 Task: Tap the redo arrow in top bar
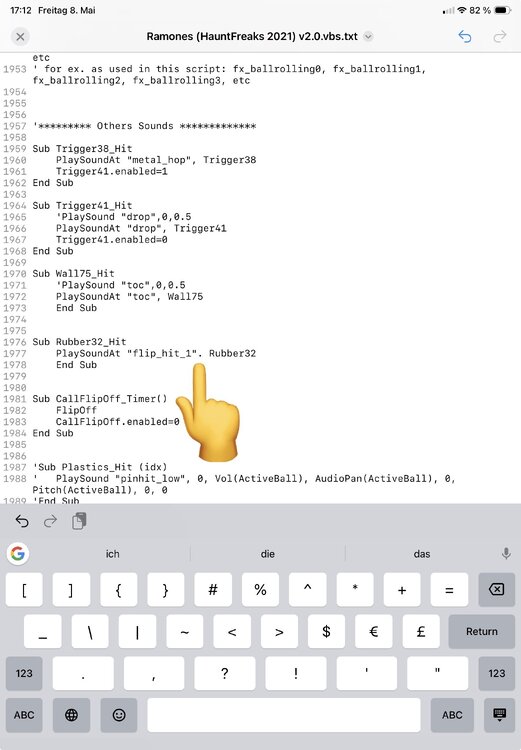click(499, 37)
